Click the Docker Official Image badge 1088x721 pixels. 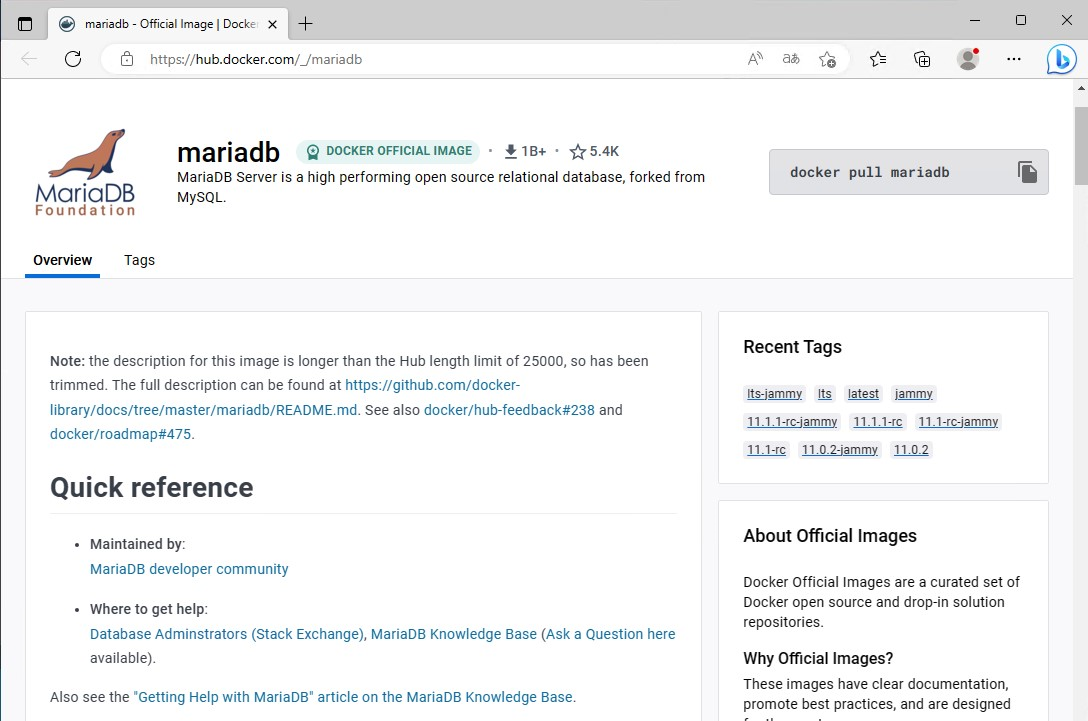[389, 151]
